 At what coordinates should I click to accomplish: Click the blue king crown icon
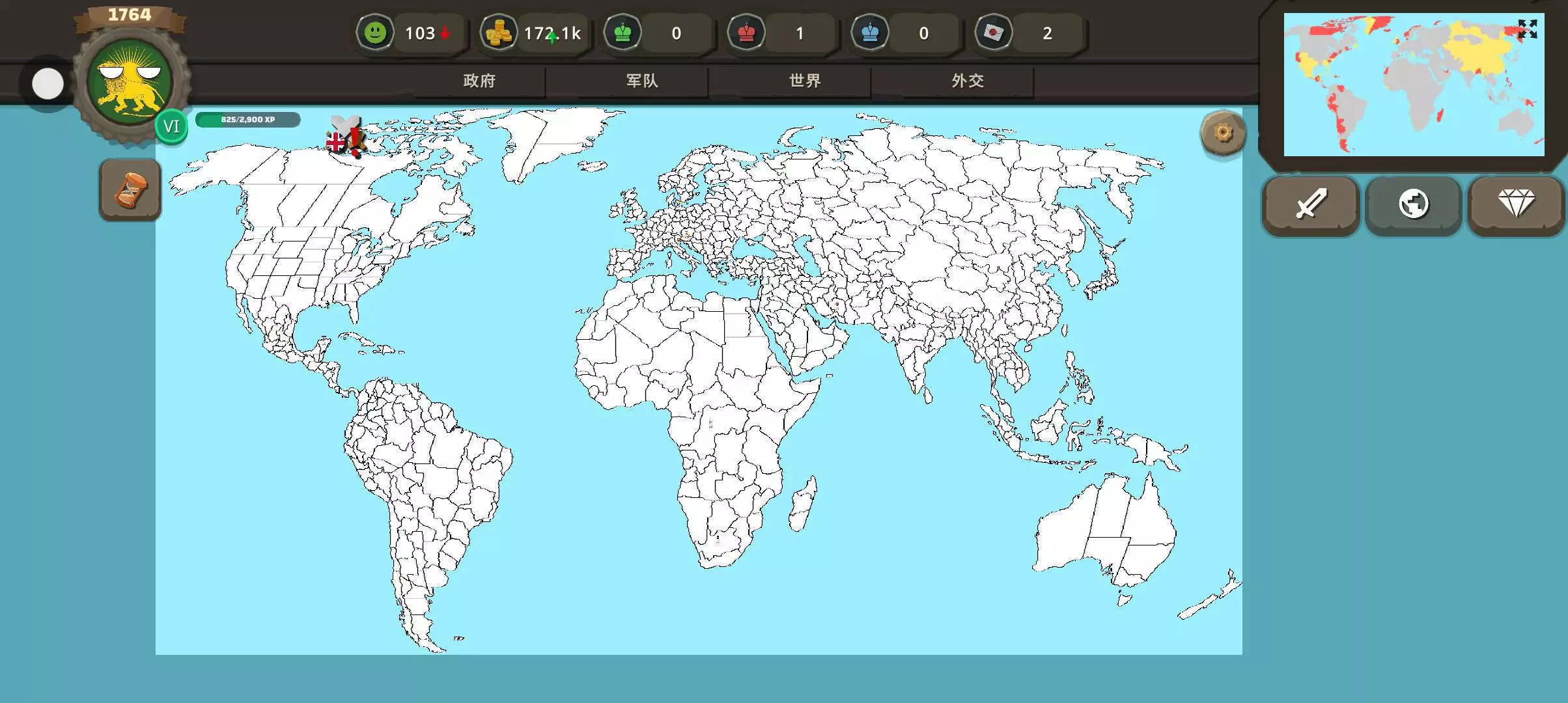870,33
